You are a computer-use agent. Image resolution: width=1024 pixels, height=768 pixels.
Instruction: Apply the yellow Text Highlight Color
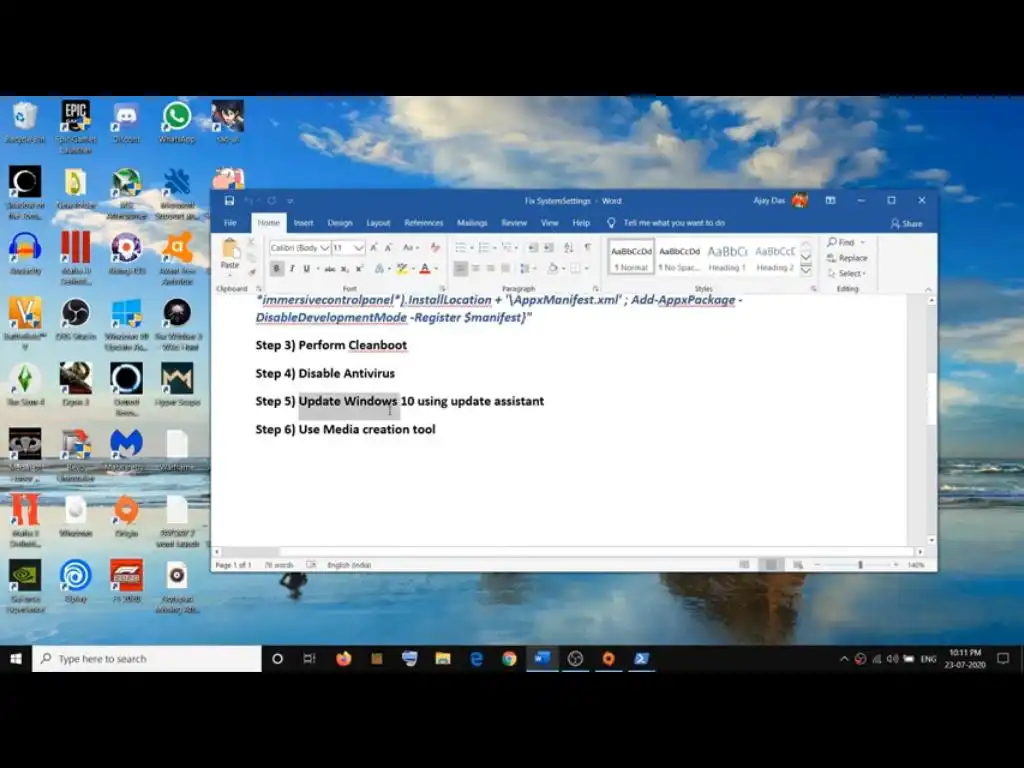(402, 268)
